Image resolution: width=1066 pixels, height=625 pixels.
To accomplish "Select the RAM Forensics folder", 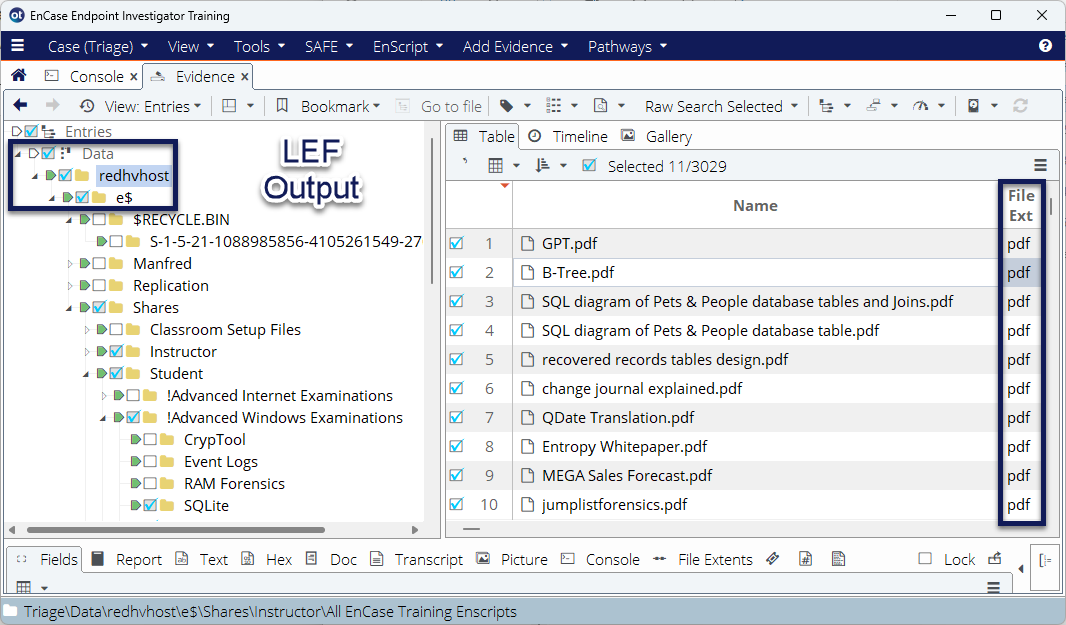I will point(234,484).
